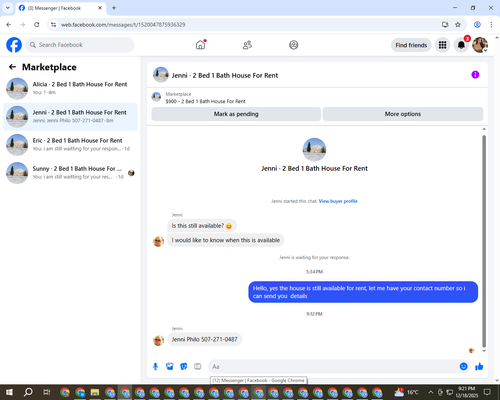The width and height of the screenshot is (500, 400).
Task: Click the blue 'Hello, yes the house' message
Action: 363,292
